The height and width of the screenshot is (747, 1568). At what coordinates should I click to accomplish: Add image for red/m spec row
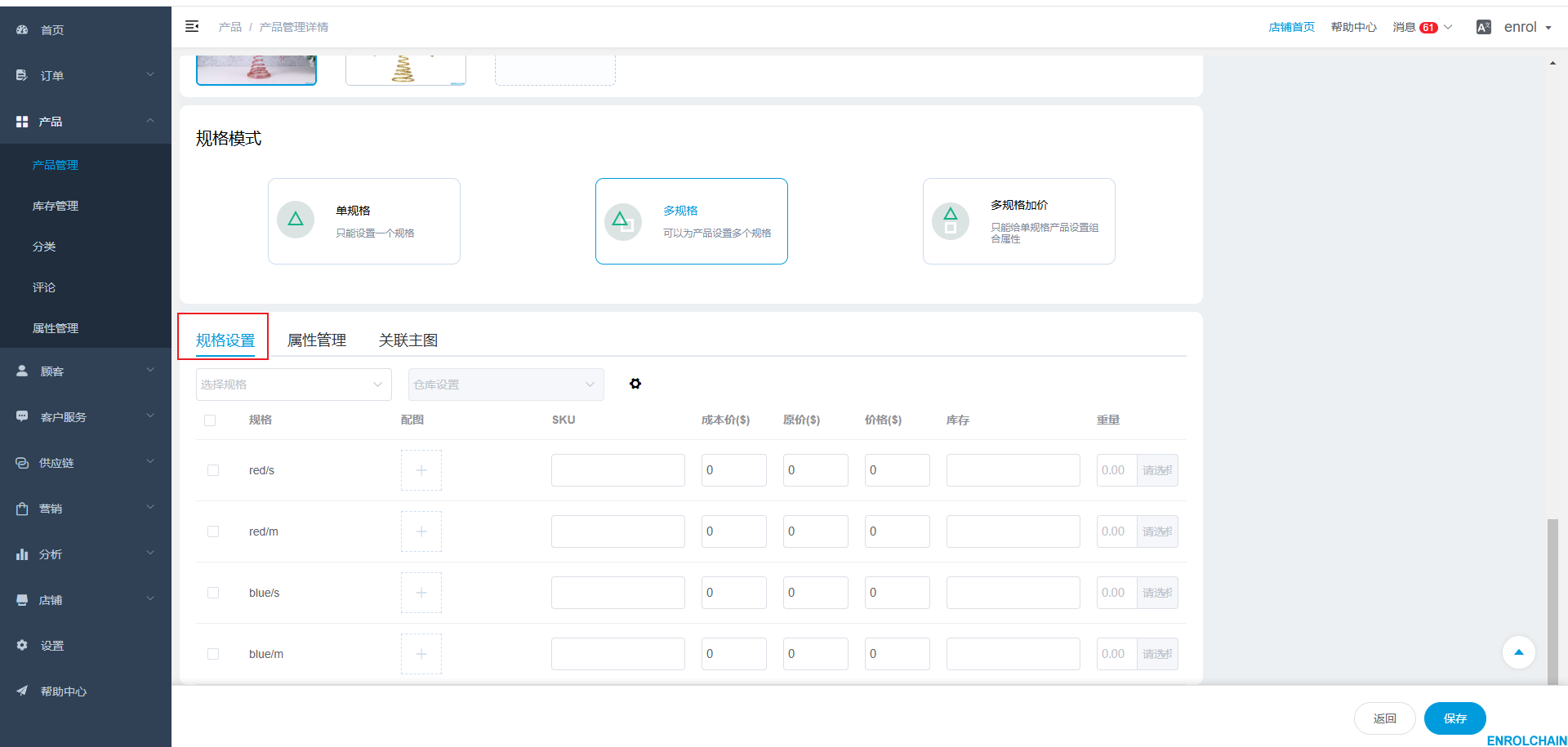point(421,531)
